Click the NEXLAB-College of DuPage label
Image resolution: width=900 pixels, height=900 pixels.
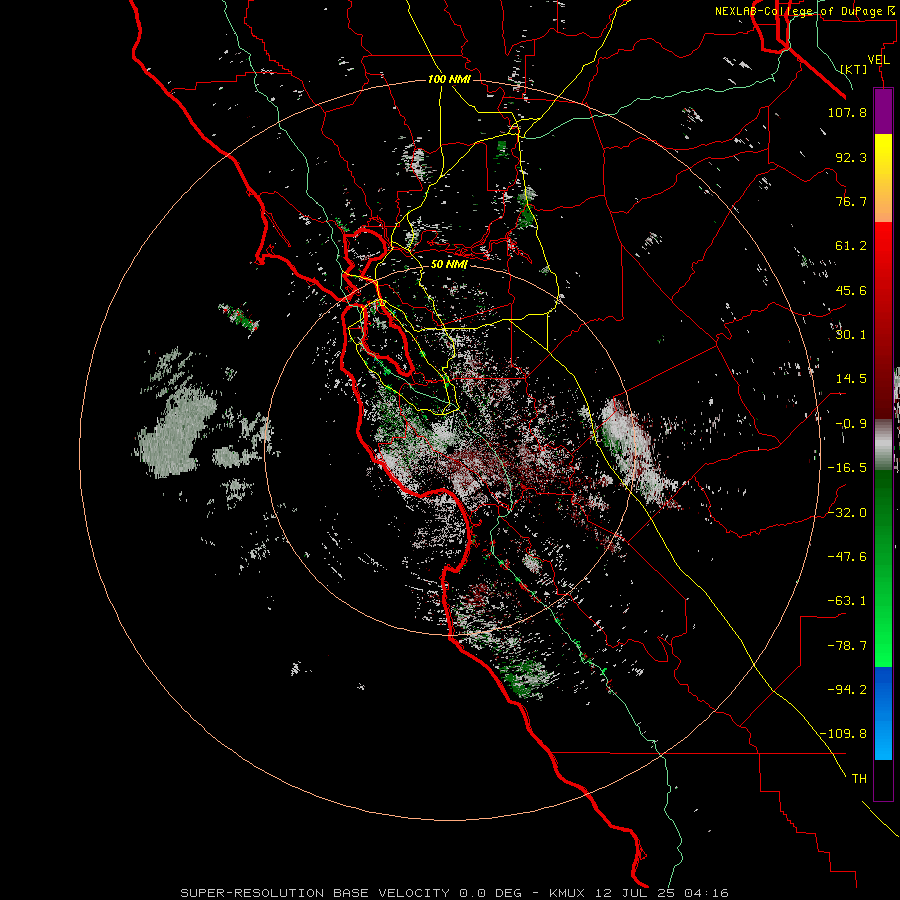(804, 11)
